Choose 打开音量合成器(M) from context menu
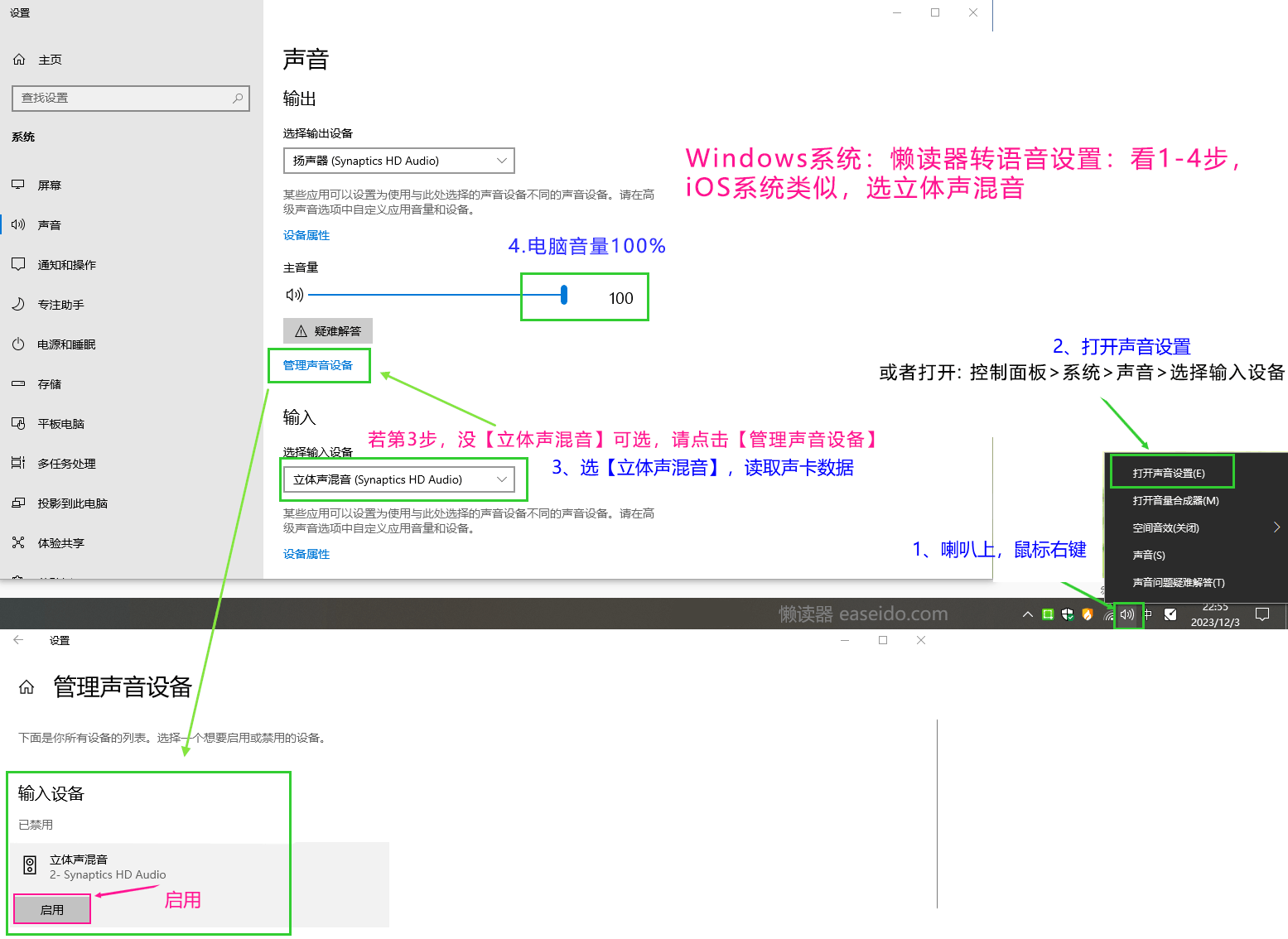This screenshot has width=1288, height=939. pos(1175,500)
